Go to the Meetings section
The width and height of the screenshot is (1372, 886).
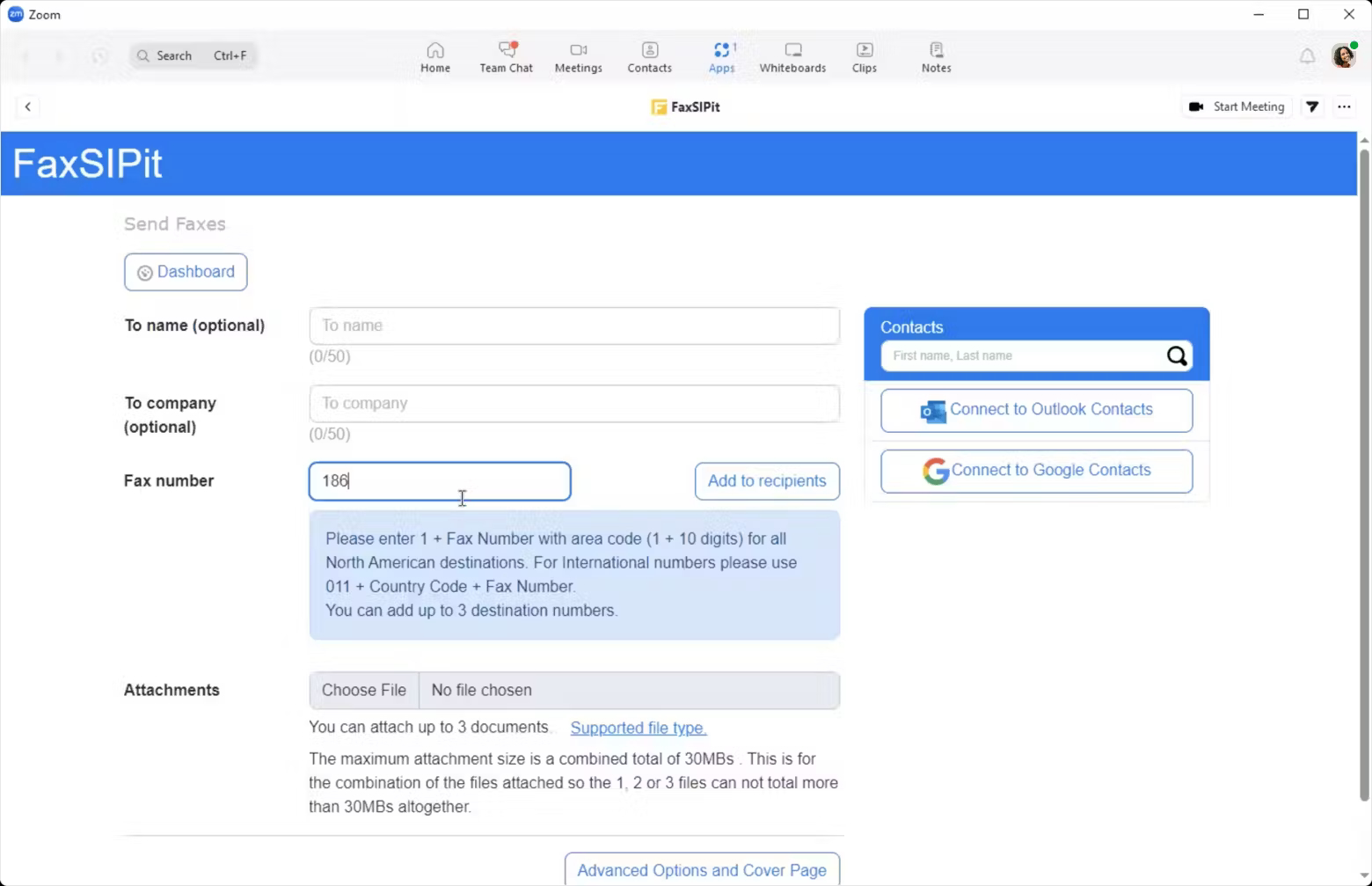578,57
